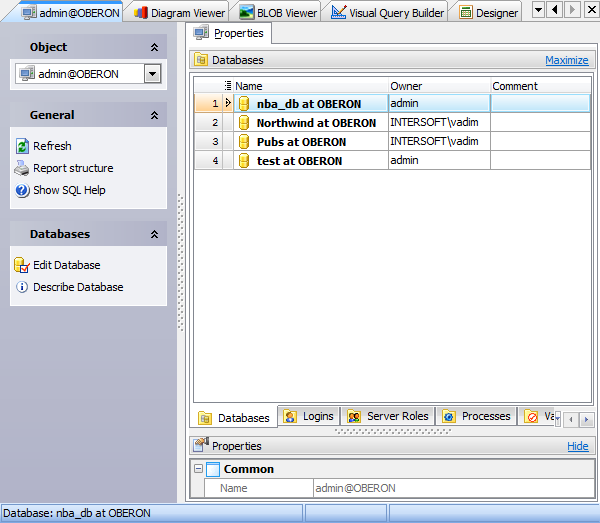Click the Refresh icon in General panel
The height and width of the screenshot is (523, 600).
[22, 146]
